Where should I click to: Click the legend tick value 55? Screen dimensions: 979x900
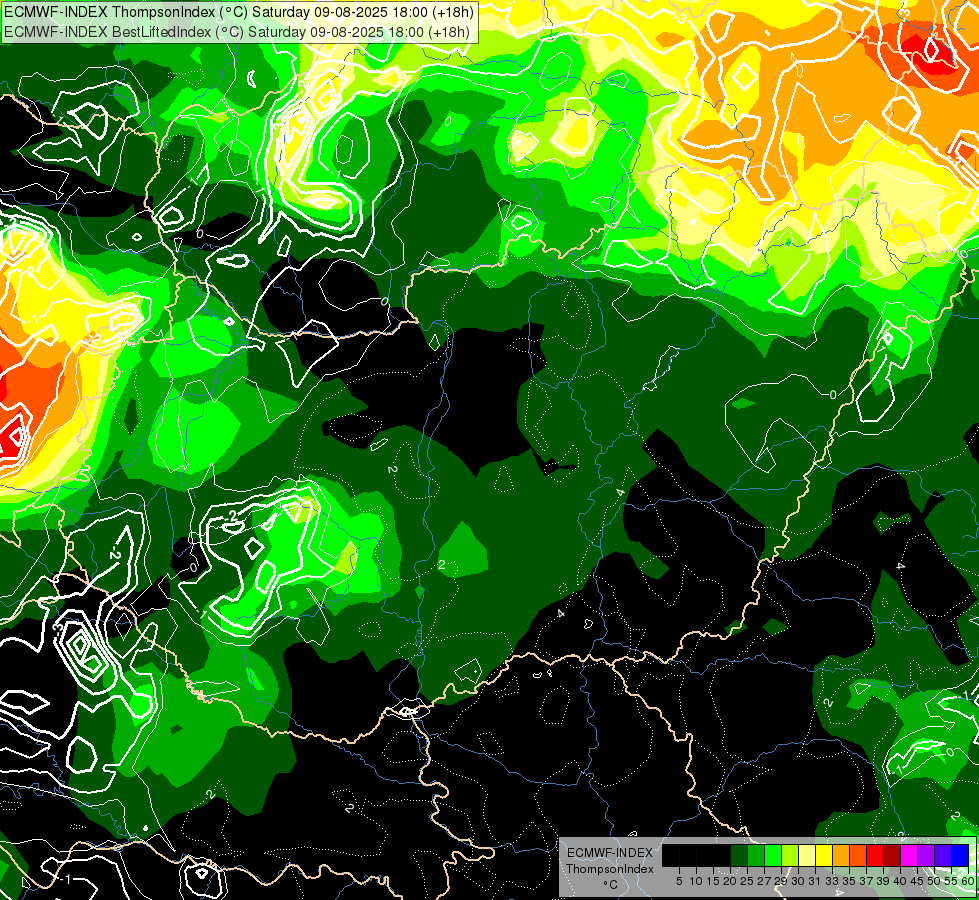click(x=950, y=881)
